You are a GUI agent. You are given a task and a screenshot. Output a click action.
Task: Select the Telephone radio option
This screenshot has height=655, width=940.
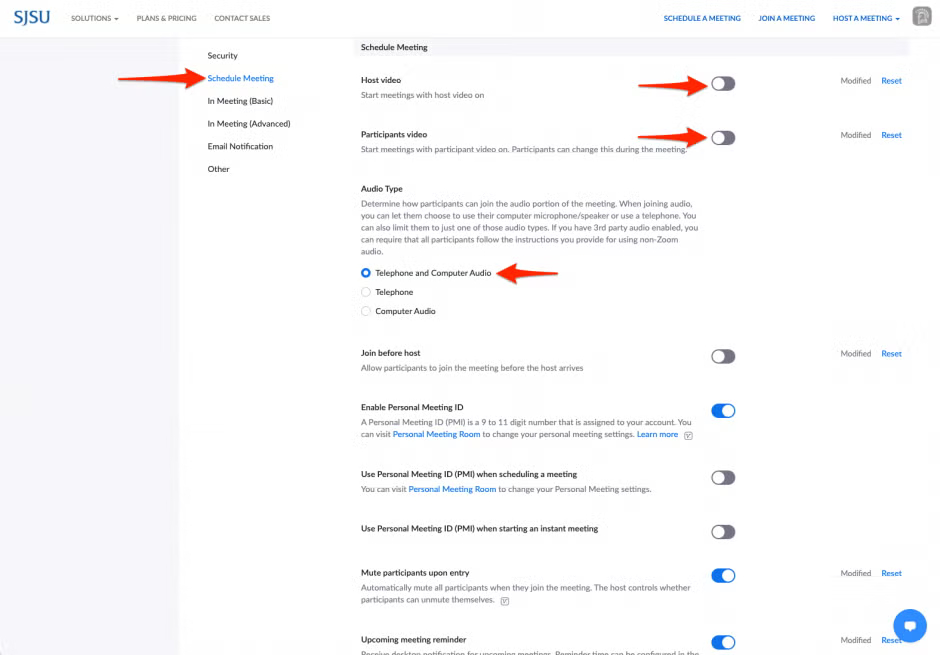pos(366,292)
